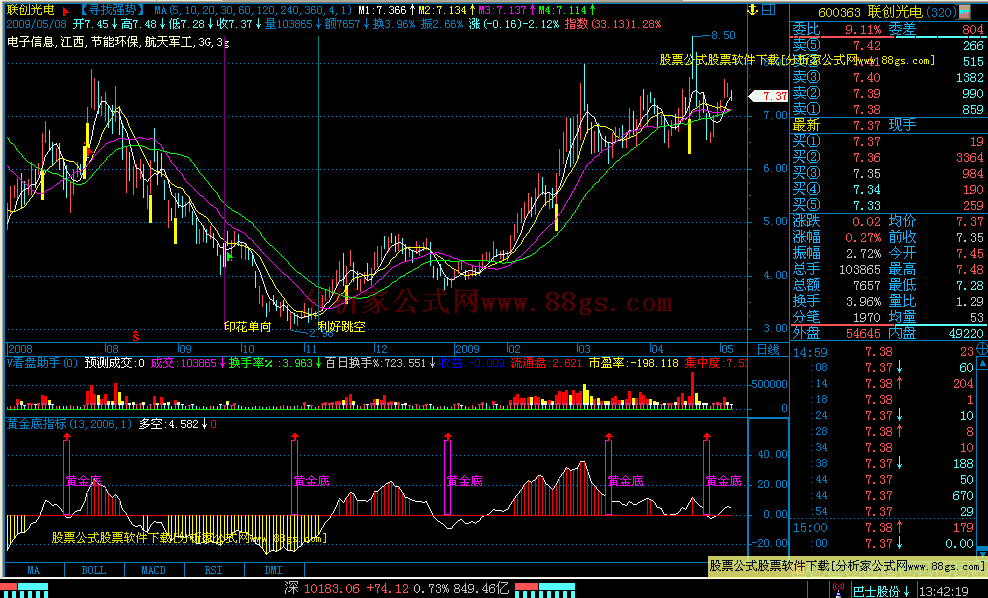Click the 卖③ 7.40 order row
988x598 pixels.
888,78
